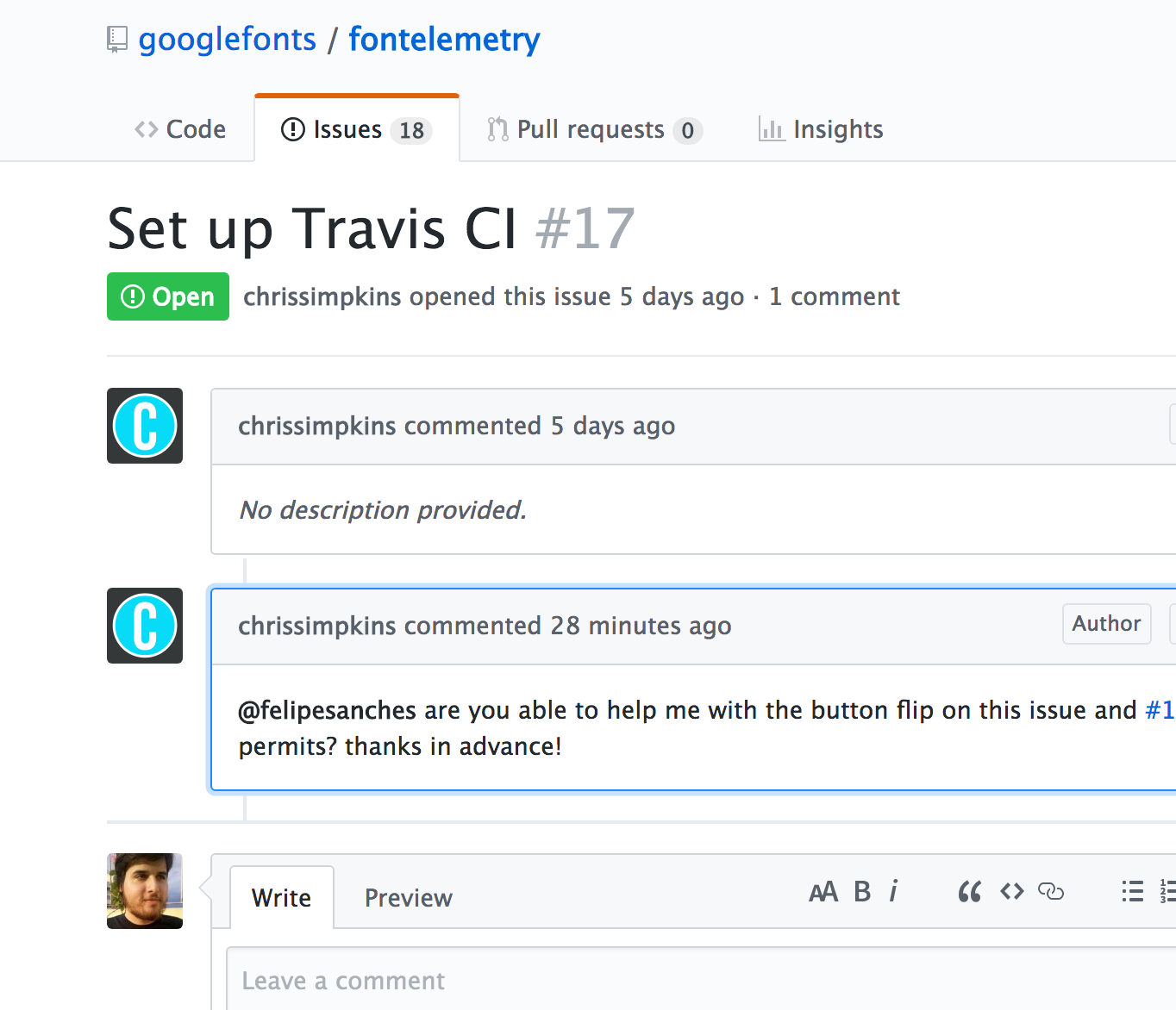
Task: Add a bulleted list from the toolbar
Action: (1132, 892)
